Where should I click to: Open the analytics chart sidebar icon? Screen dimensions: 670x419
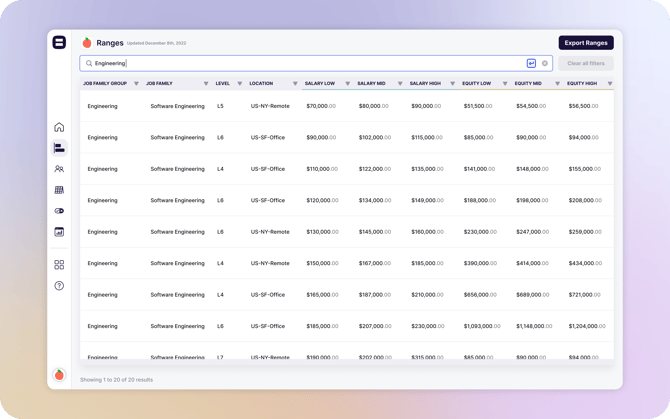point(59,231)
